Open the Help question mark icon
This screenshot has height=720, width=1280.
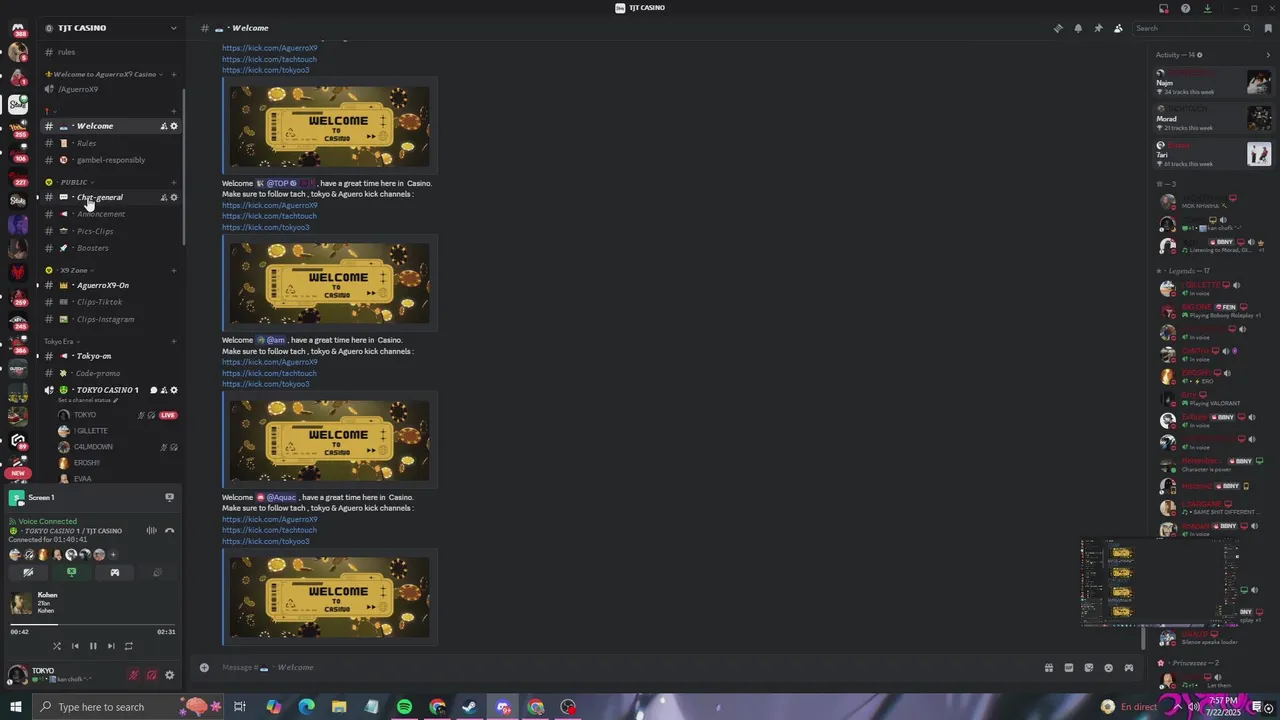pyautogui.click(x=1186, y=8)
